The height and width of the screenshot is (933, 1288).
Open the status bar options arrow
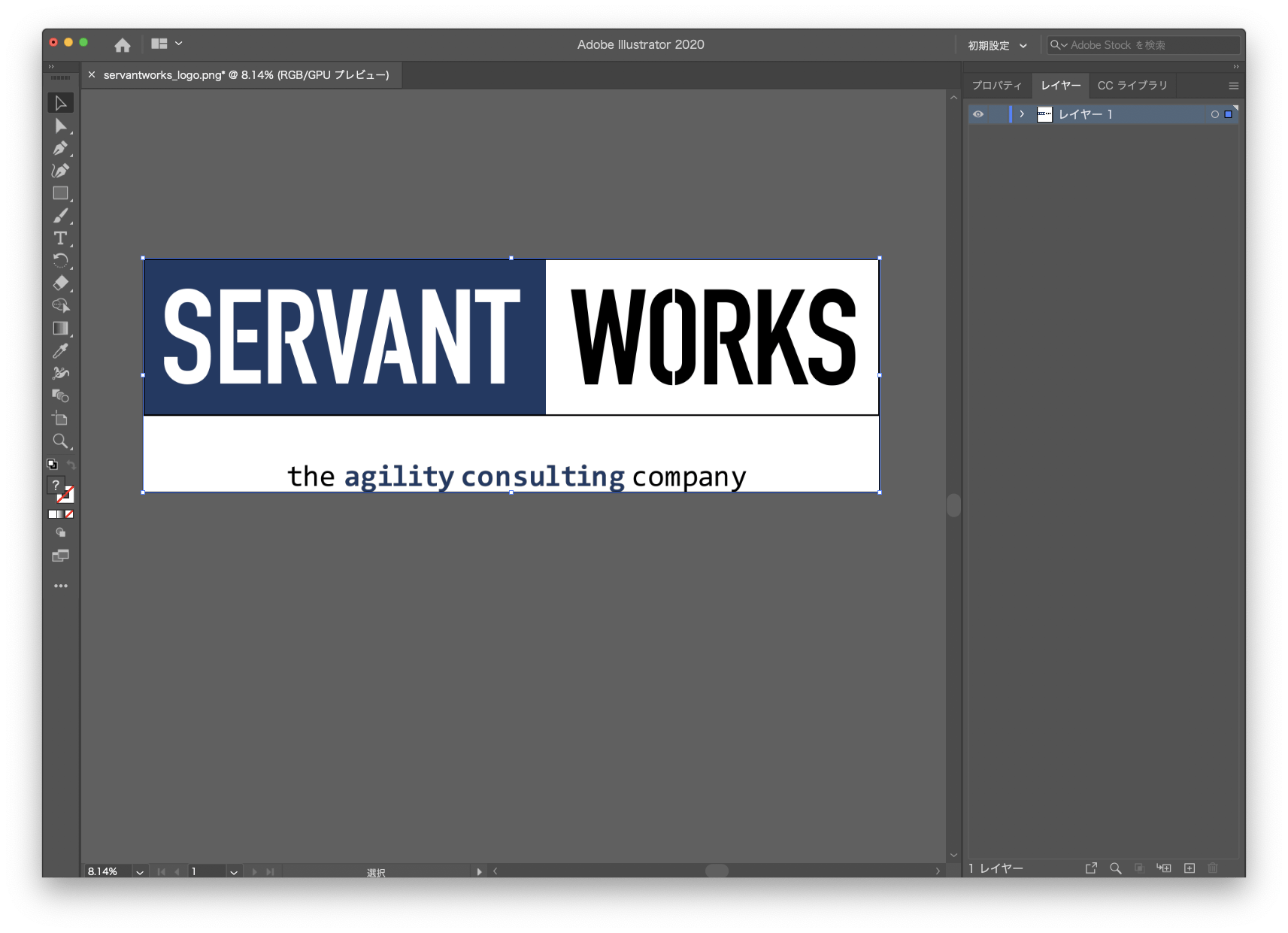point(479,872)
